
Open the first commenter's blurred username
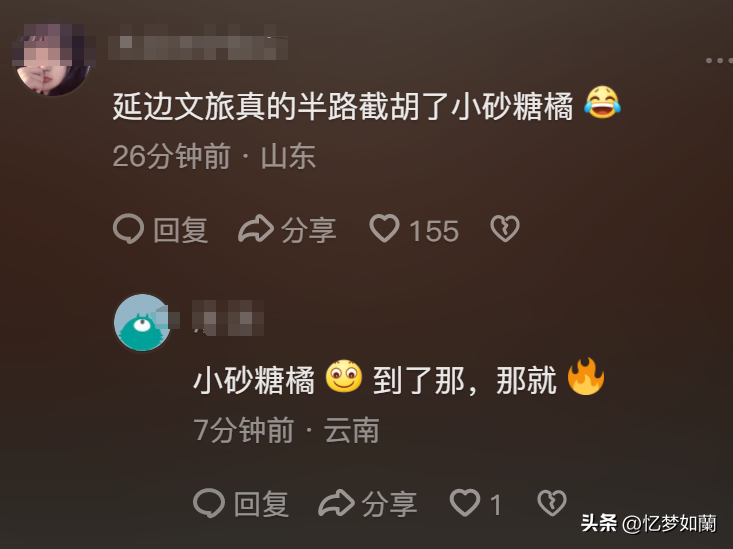click(x=198, y=42)
